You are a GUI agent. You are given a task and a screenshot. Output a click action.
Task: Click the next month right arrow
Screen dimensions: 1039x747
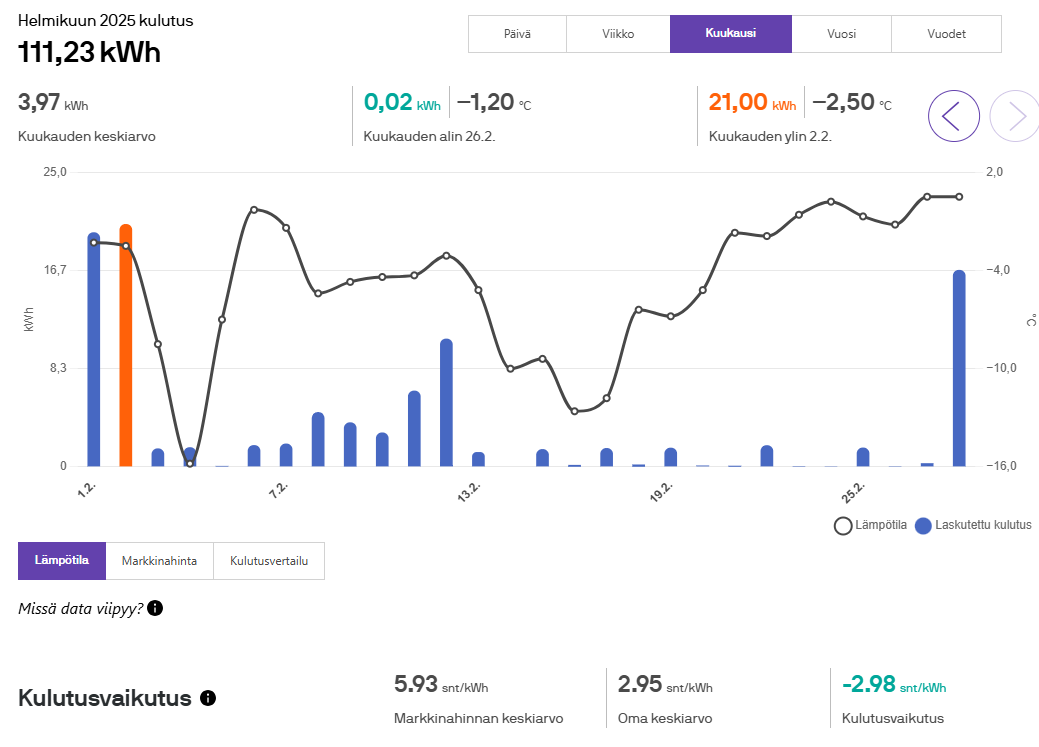[x=1014, y=116]
